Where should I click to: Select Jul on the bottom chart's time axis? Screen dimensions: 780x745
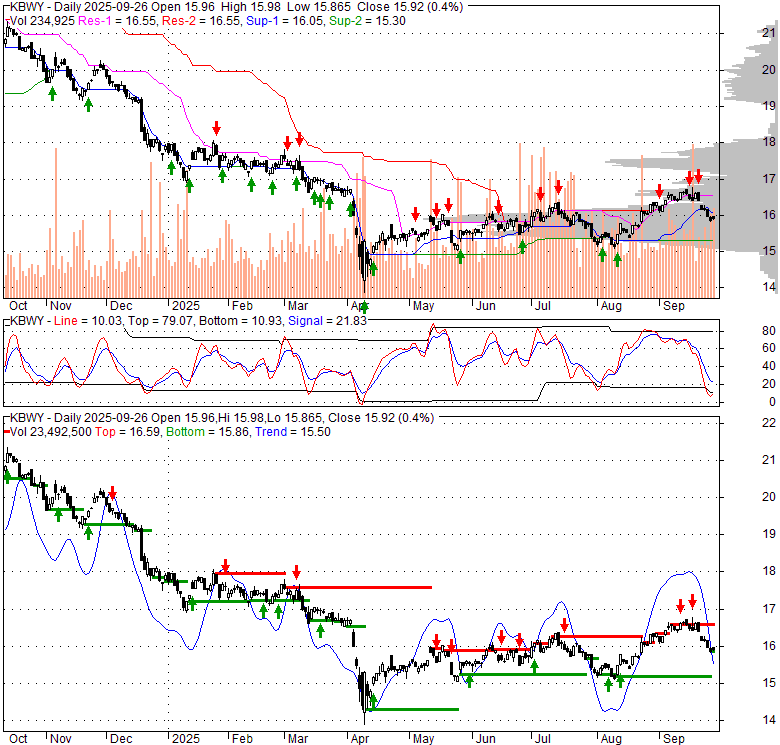542,739
